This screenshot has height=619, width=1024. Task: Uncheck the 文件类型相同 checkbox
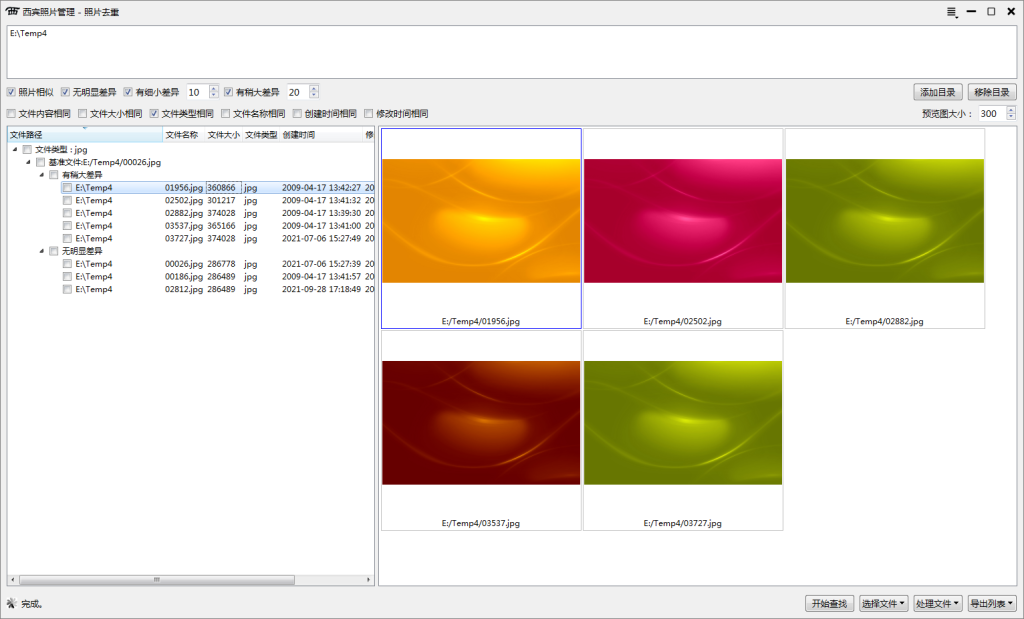154,114
